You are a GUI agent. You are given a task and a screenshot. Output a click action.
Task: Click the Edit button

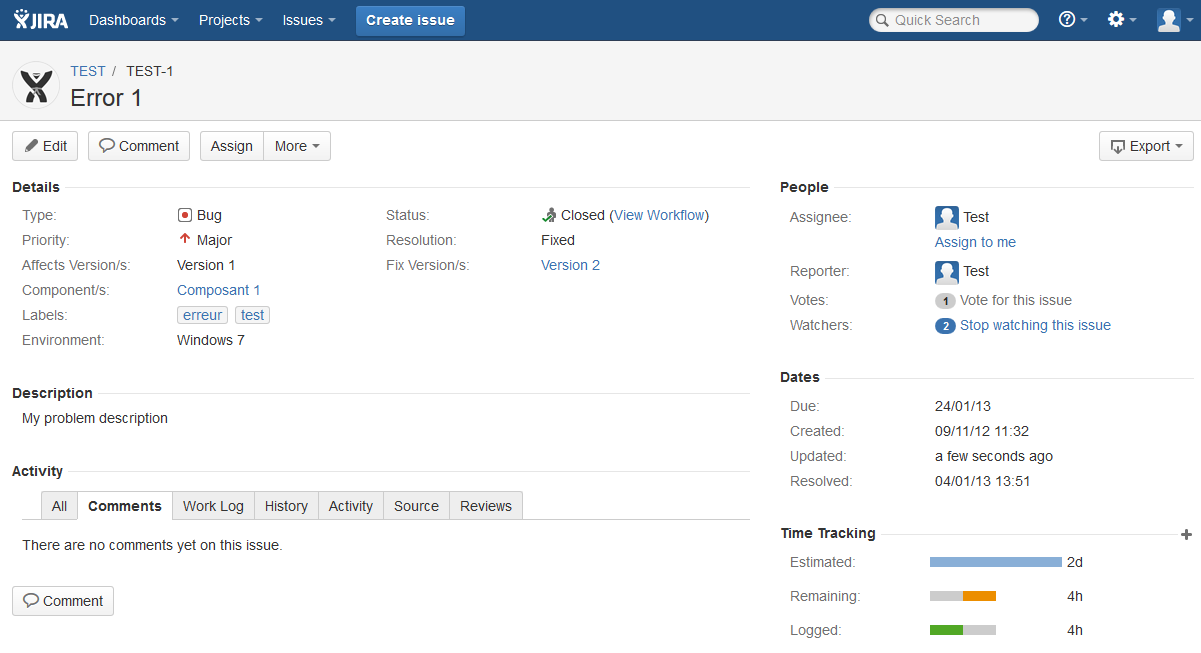click(45, 146)
